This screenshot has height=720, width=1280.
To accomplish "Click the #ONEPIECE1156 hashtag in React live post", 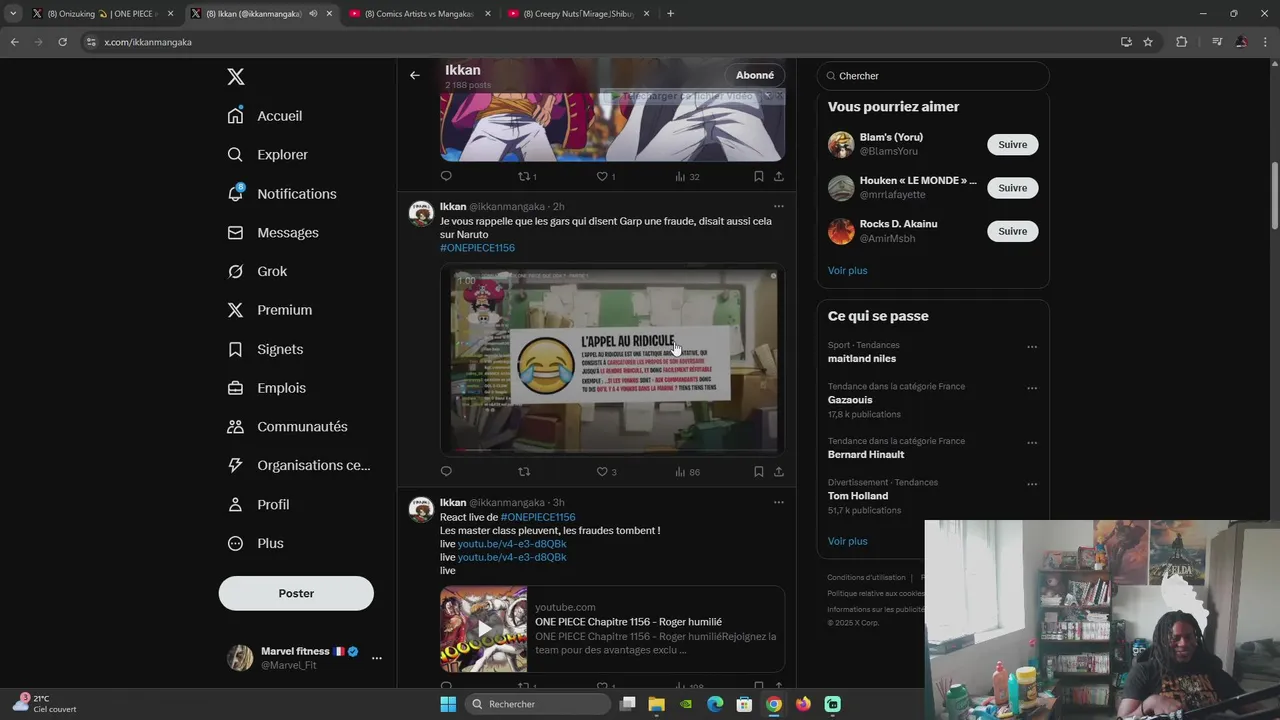I will (x=538, y=517).
